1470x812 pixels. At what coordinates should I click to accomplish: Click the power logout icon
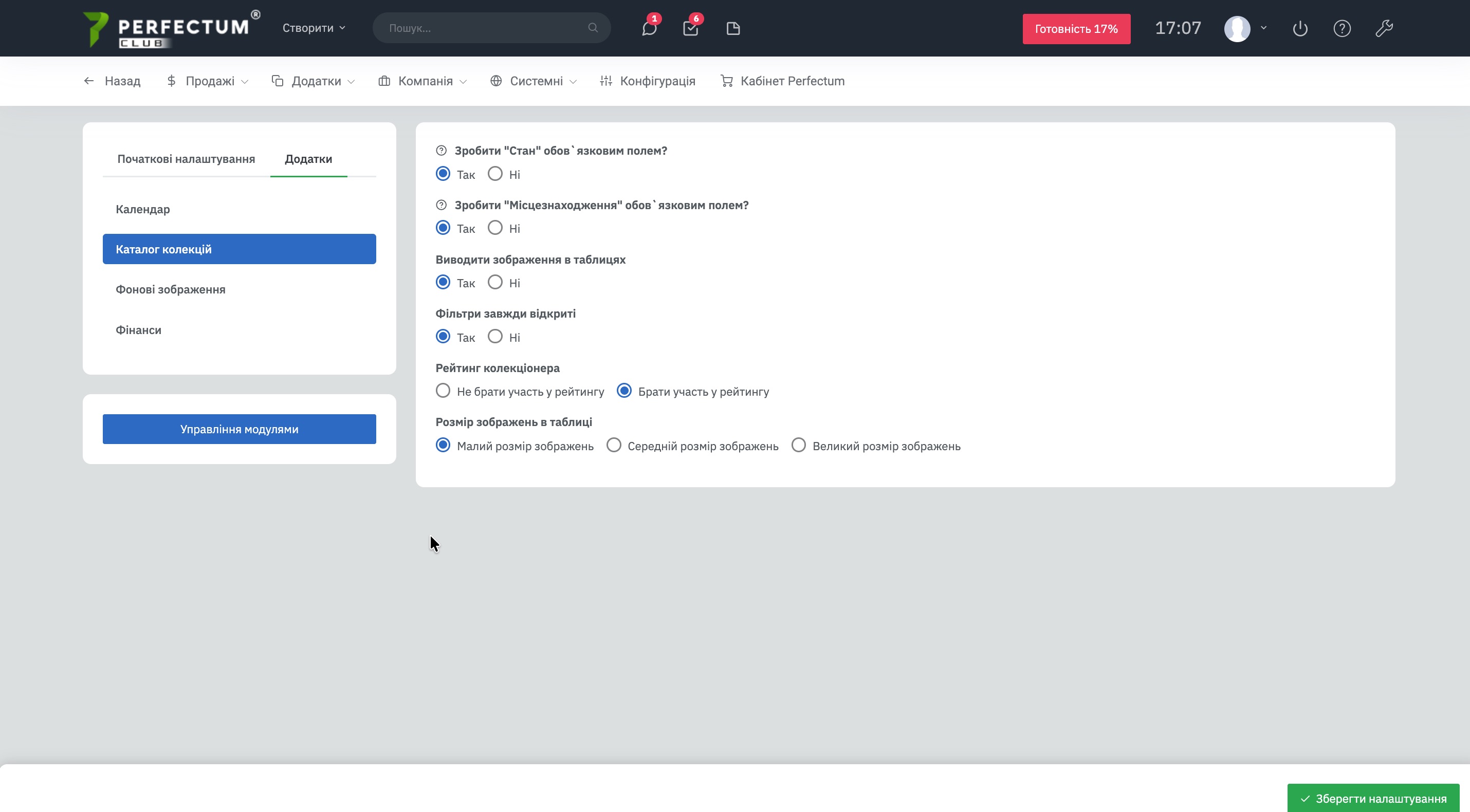tap(1300, 28)
